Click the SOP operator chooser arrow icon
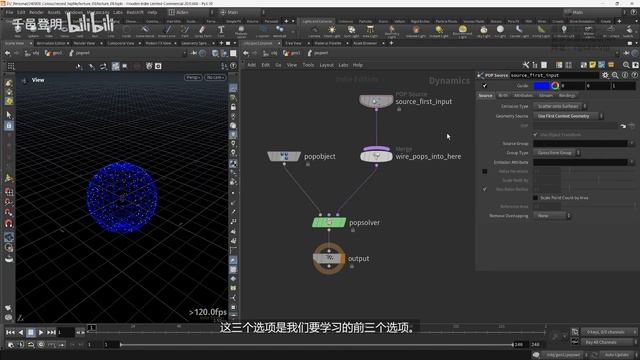 623,126
